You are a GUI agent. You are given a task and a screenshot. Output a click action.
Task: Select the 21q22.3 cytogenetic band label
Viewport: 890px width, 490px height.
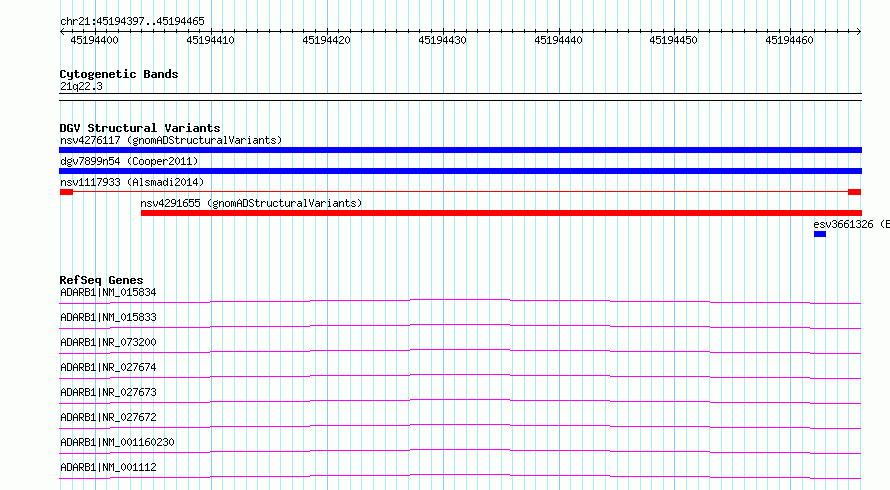pyautogui.click(x=81, y=86)
